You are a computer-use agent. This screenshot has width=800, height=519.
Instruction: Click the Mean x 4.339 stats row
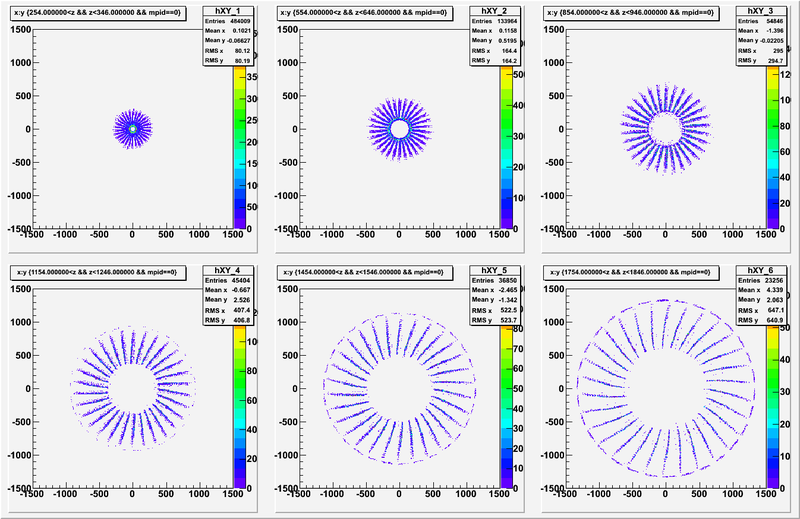(761, 290)
